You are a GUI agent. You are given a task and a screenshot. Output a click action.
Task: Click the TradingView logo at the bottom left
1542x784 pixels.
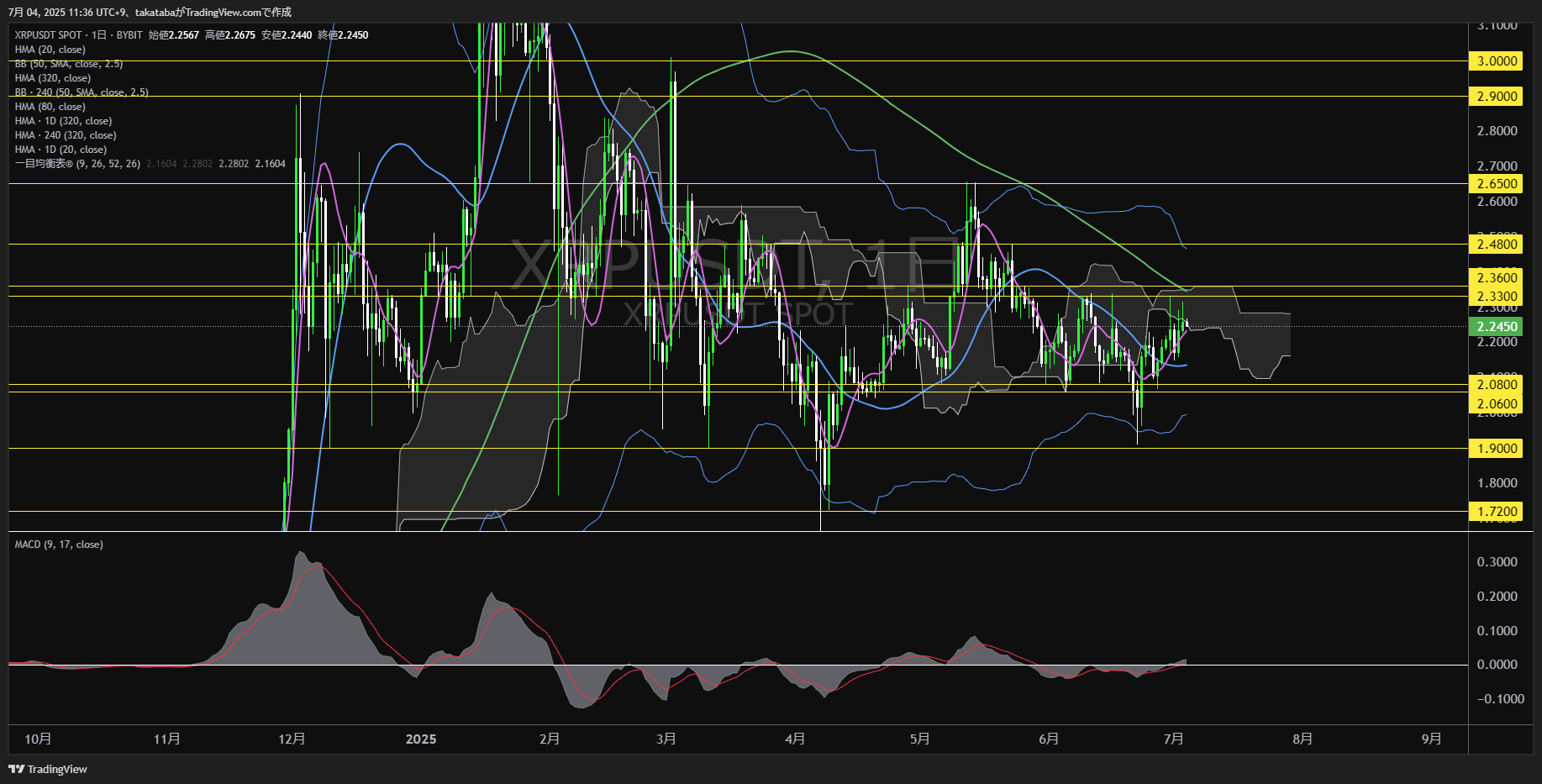[x=48, y=769]
